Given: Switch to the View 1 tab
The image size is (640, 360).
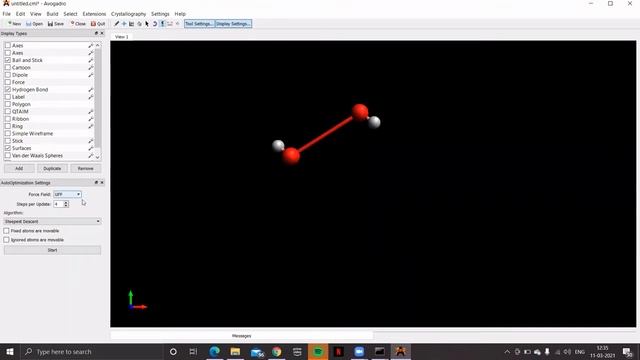Looking at the screenshot, I should [121, 37].
